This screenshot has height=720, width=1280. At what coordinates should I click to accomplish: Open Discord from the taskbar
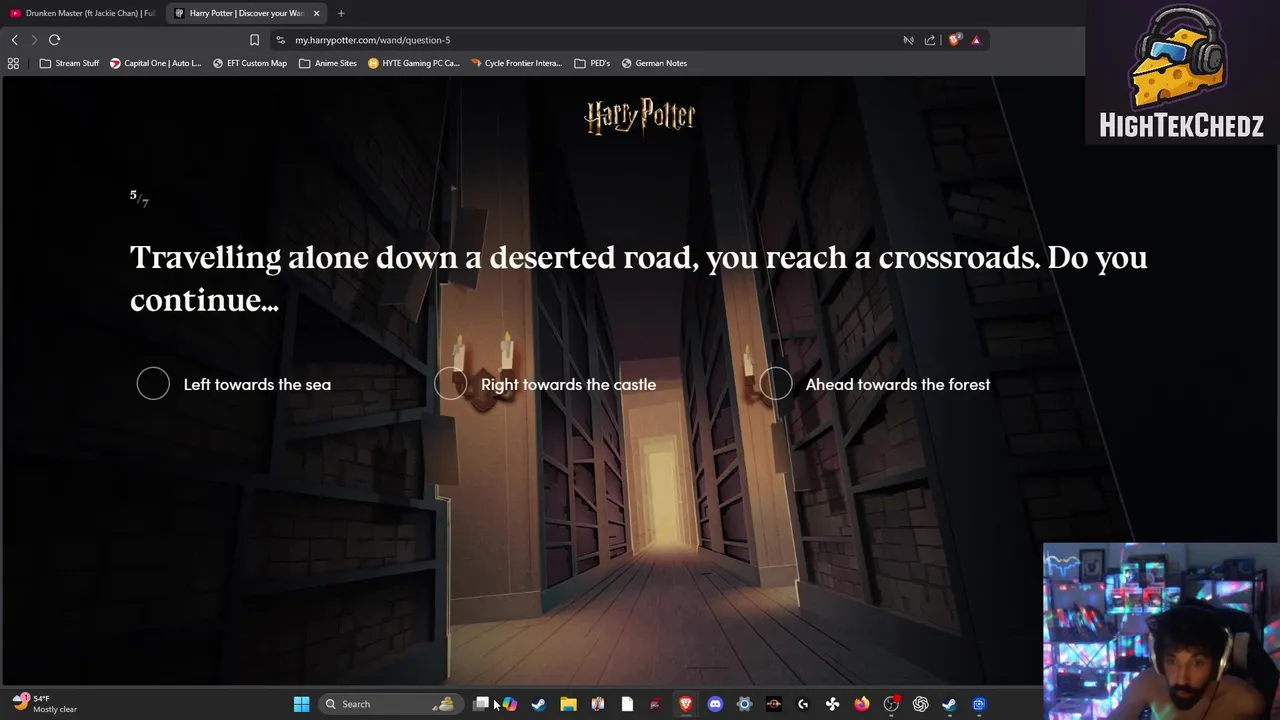pyautogui.click(x=715, y=704)
